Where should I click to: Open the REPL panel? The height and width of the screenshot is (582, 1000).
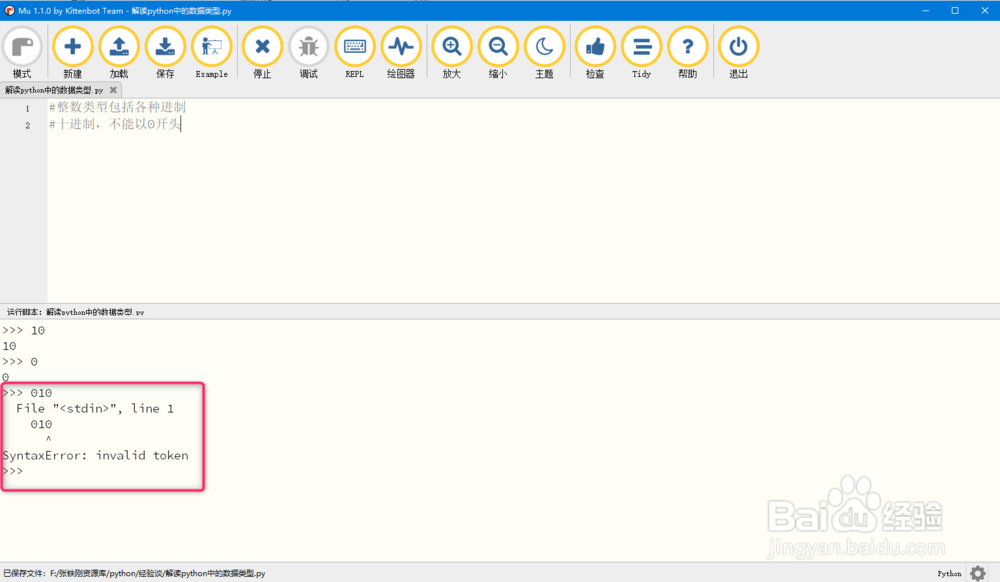(x=355, y=53)
